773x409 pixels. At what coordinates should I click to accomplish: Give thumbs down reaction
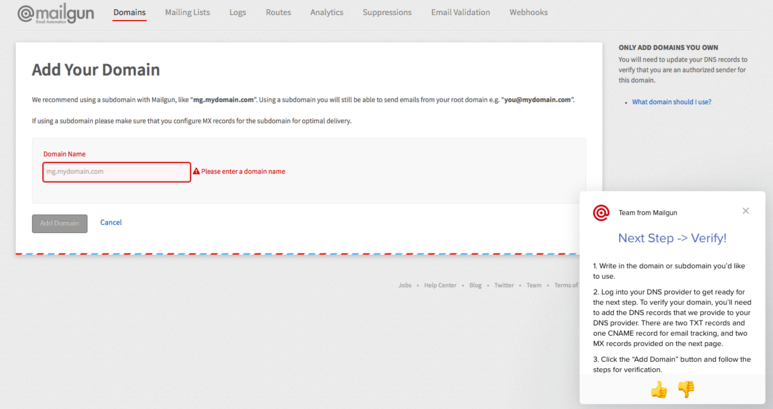(686, 389)
